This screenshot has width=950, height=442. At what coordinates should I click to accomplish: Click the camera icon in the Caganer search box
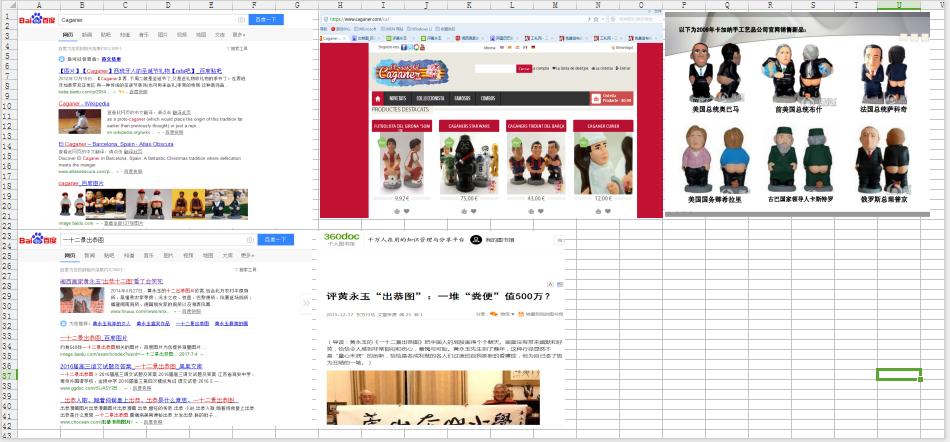pyautogui.click(x=241, y=19)
